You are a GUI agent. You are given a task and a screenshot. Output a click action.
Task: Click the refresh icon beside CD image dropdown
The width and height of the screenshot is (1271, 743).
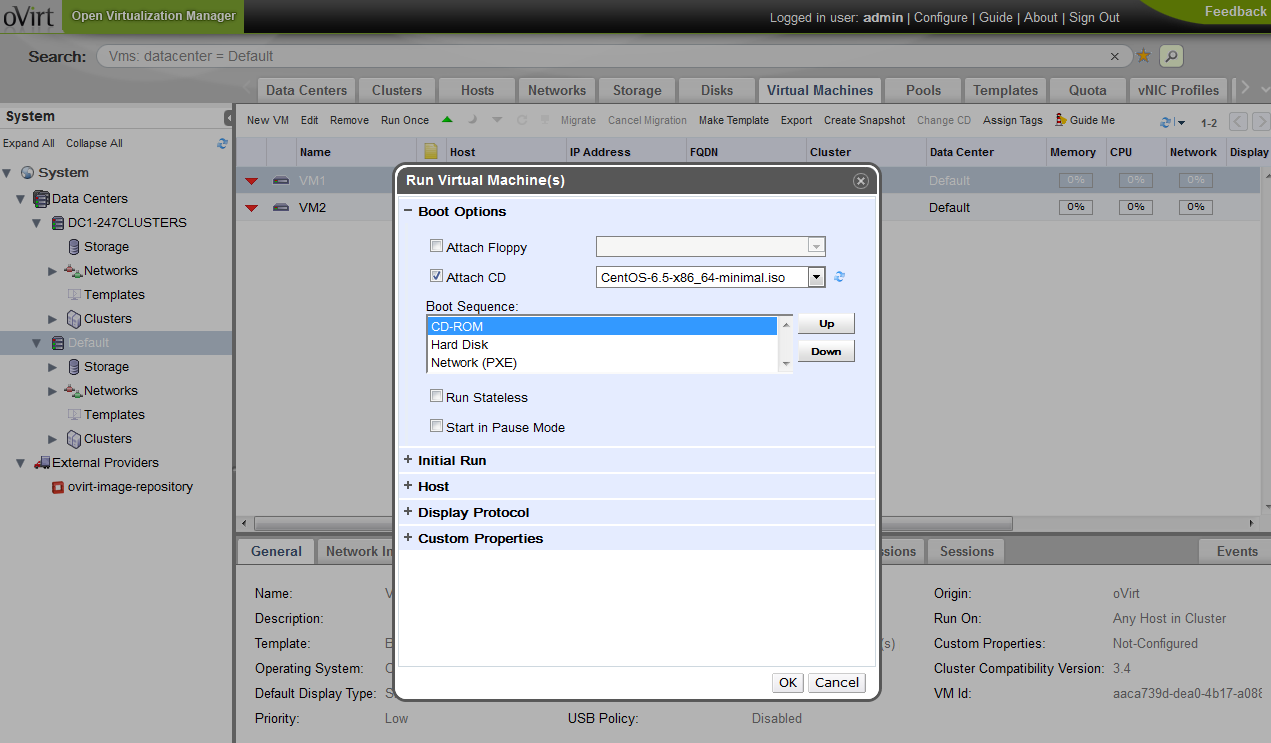(840, 277)
